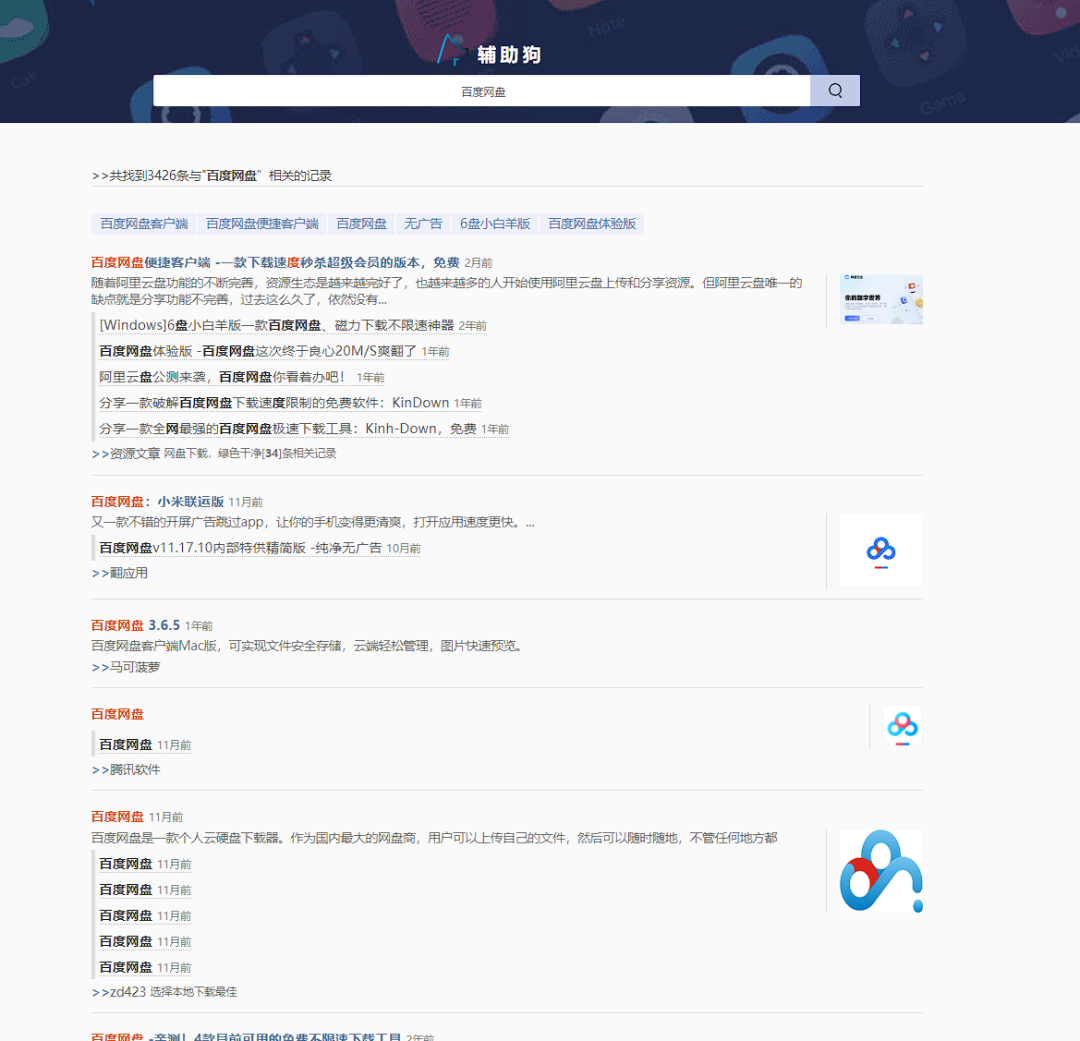The width and height of the screenshot is (1080, 1041).
Task: Click the 辅助狗 site logo
Action: [x=489, y=52]
